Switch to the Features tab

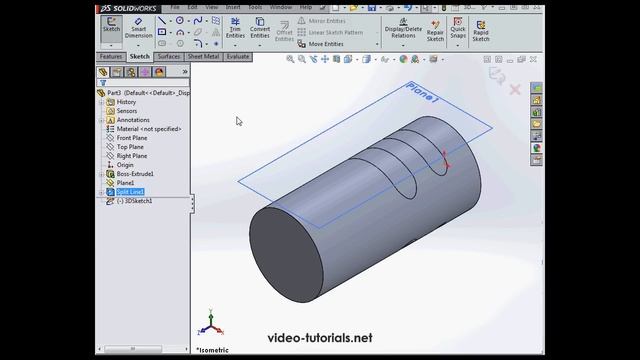[x=111, y=56]
